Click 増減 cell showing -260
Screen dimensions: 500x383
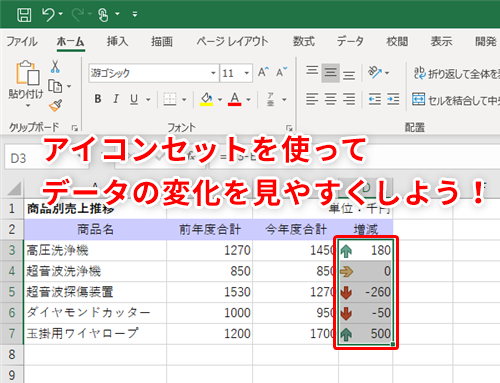pyautogui.click(x=366, y=292)
